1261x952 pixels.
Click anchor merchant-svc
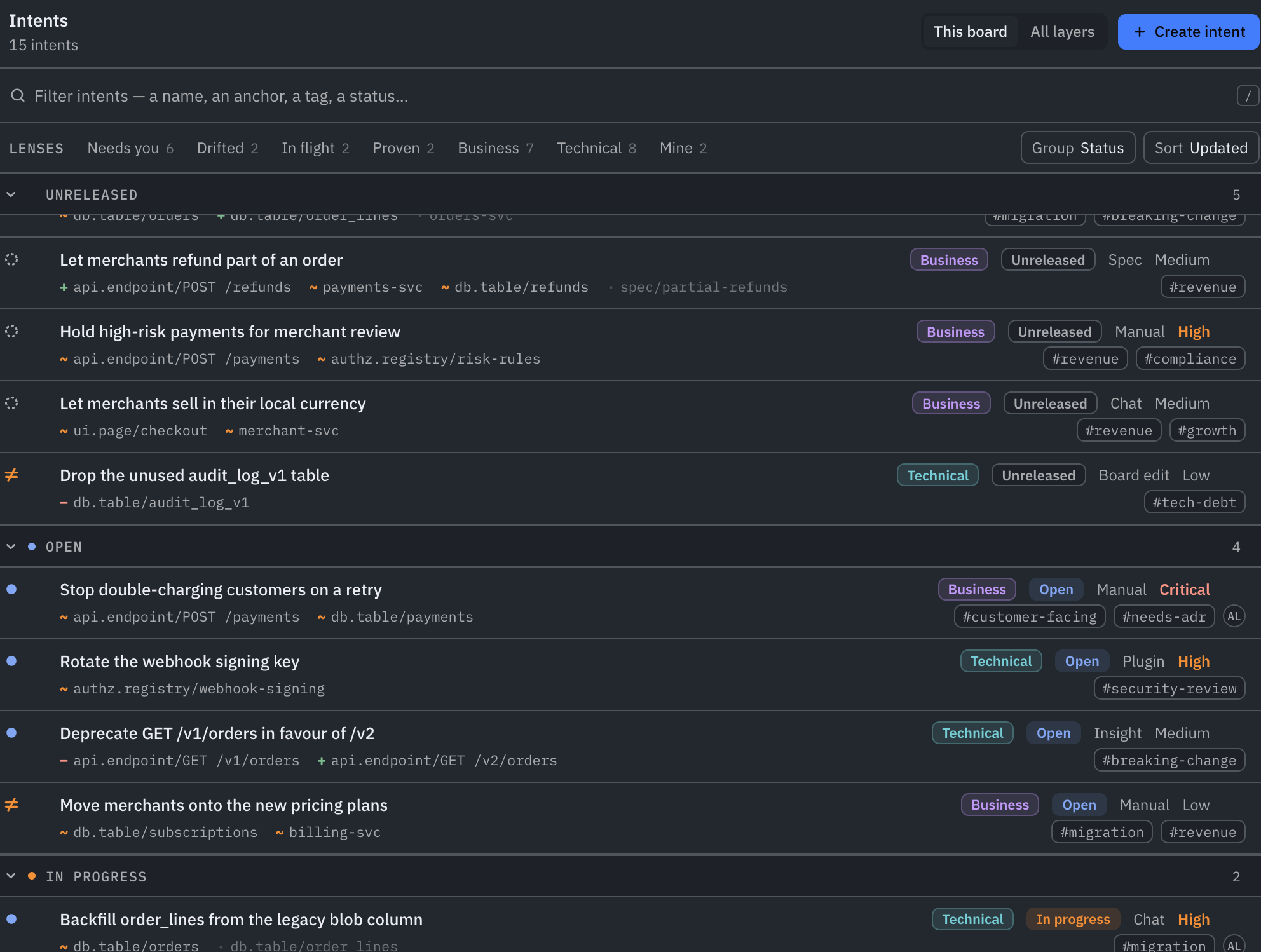[289, 431]
